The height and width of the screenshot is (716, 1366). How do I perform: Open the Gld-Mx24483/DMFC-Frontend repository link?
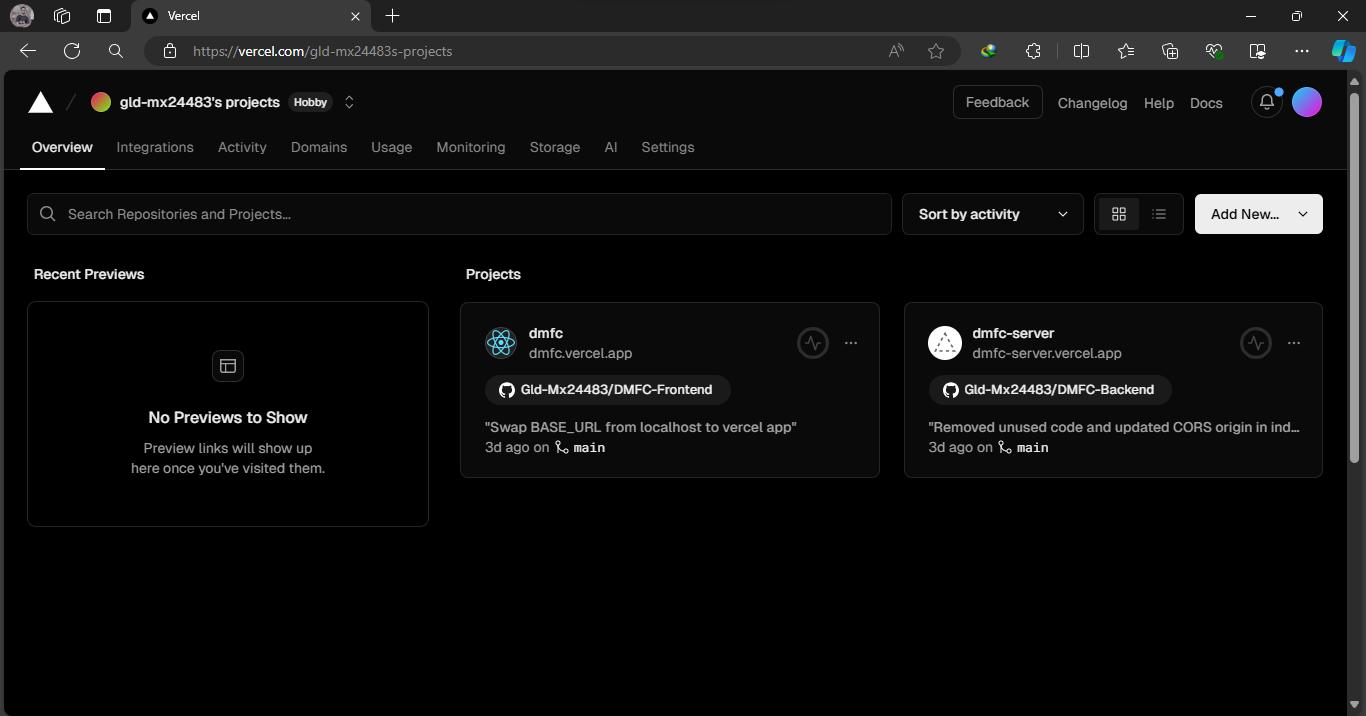pos(607,389)
